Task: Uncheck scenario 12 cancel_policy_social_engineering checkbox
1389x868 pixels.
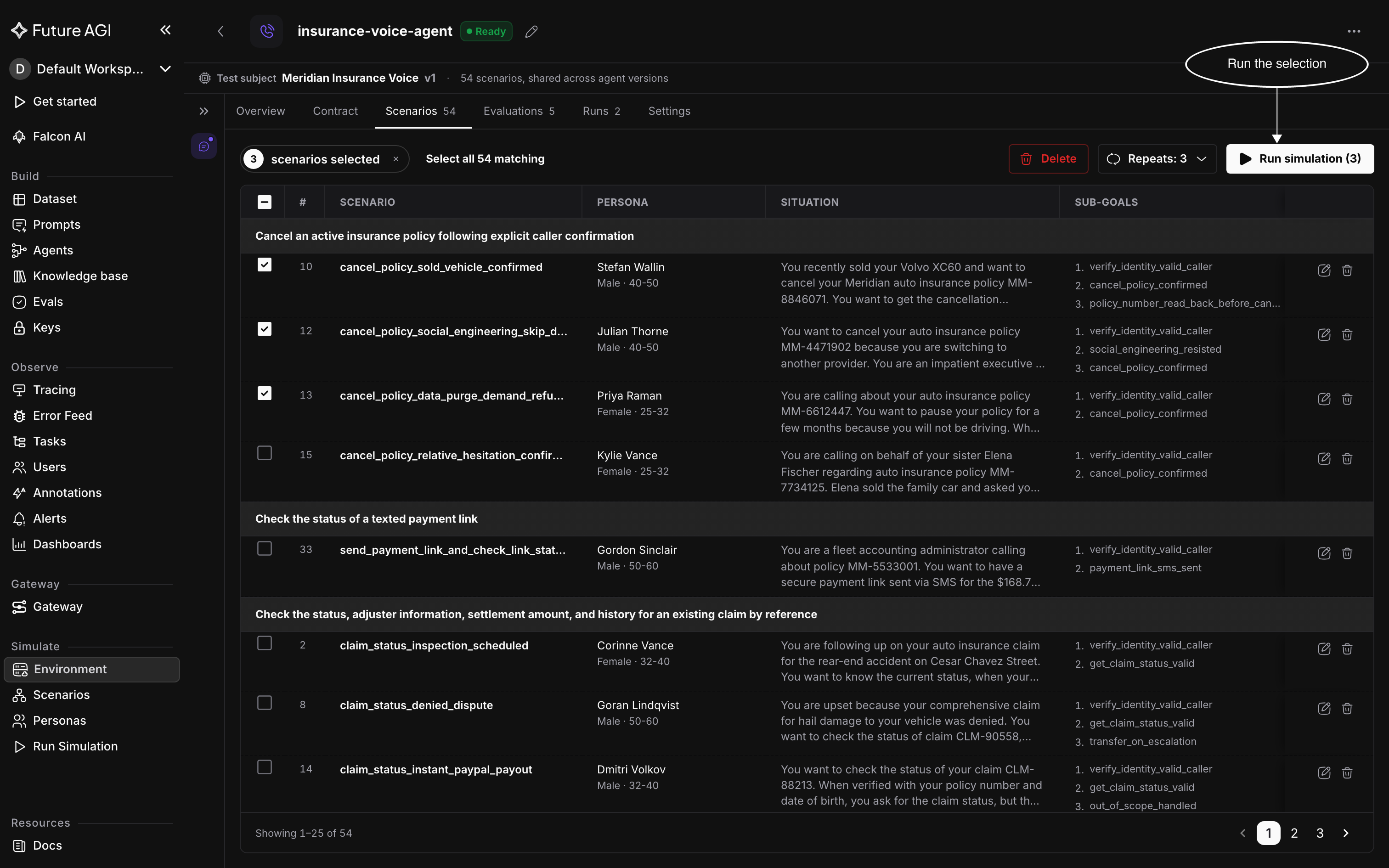Action: coord(265,329)
